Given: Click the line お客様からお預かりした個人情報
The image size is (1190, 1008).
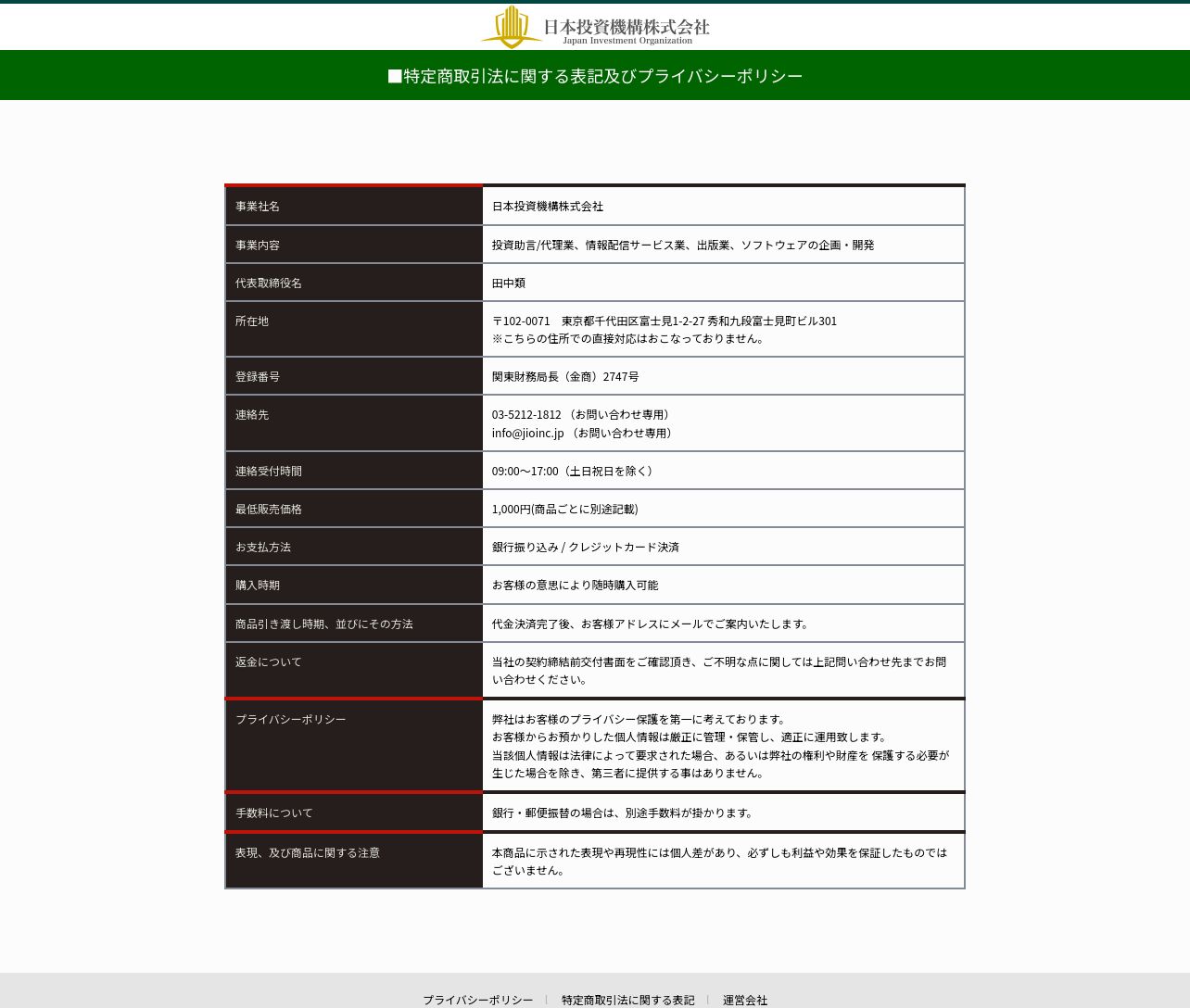Looking at the screenshot, I should click(x=691, y=737).
